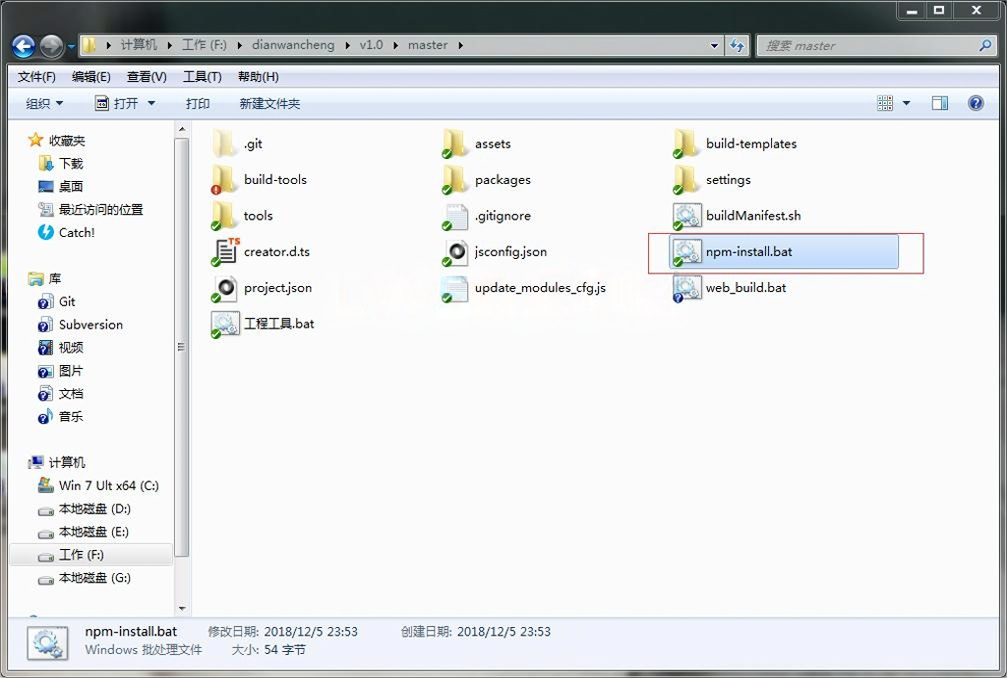Open the 音乐 library

(x=61, y=417)
